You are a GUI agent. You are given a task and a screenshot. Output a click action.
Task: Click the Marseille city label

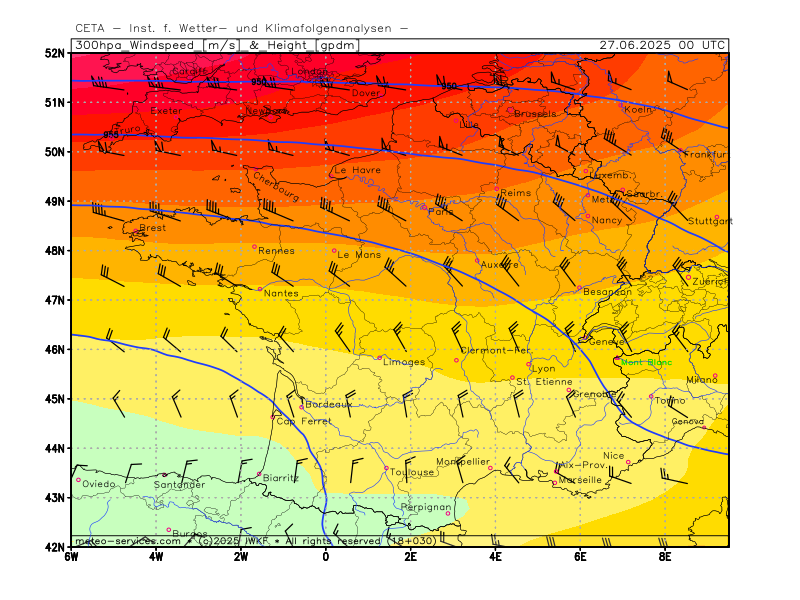(580, 480)
